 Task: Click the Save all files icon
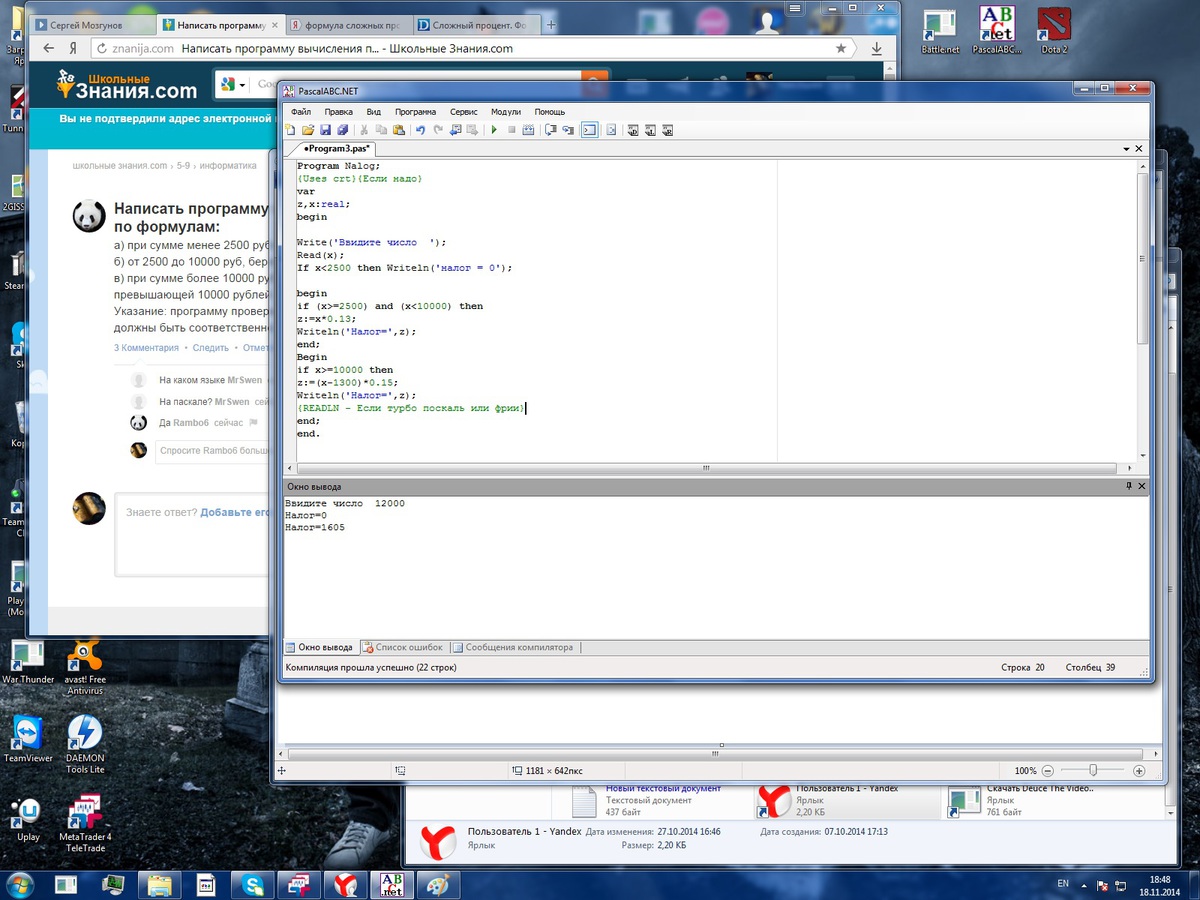click(x=343, y=130)
